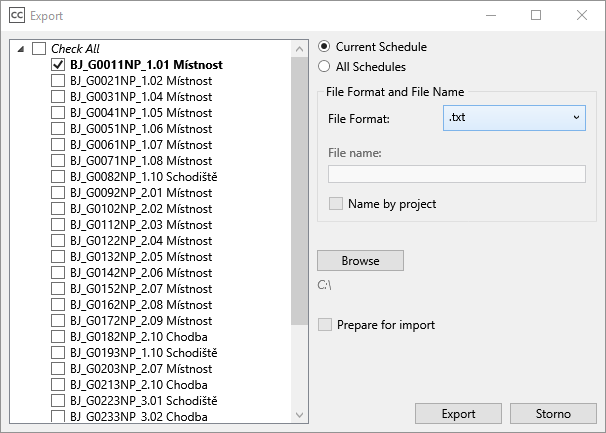Cancel with the Storno button

[553, 413]
